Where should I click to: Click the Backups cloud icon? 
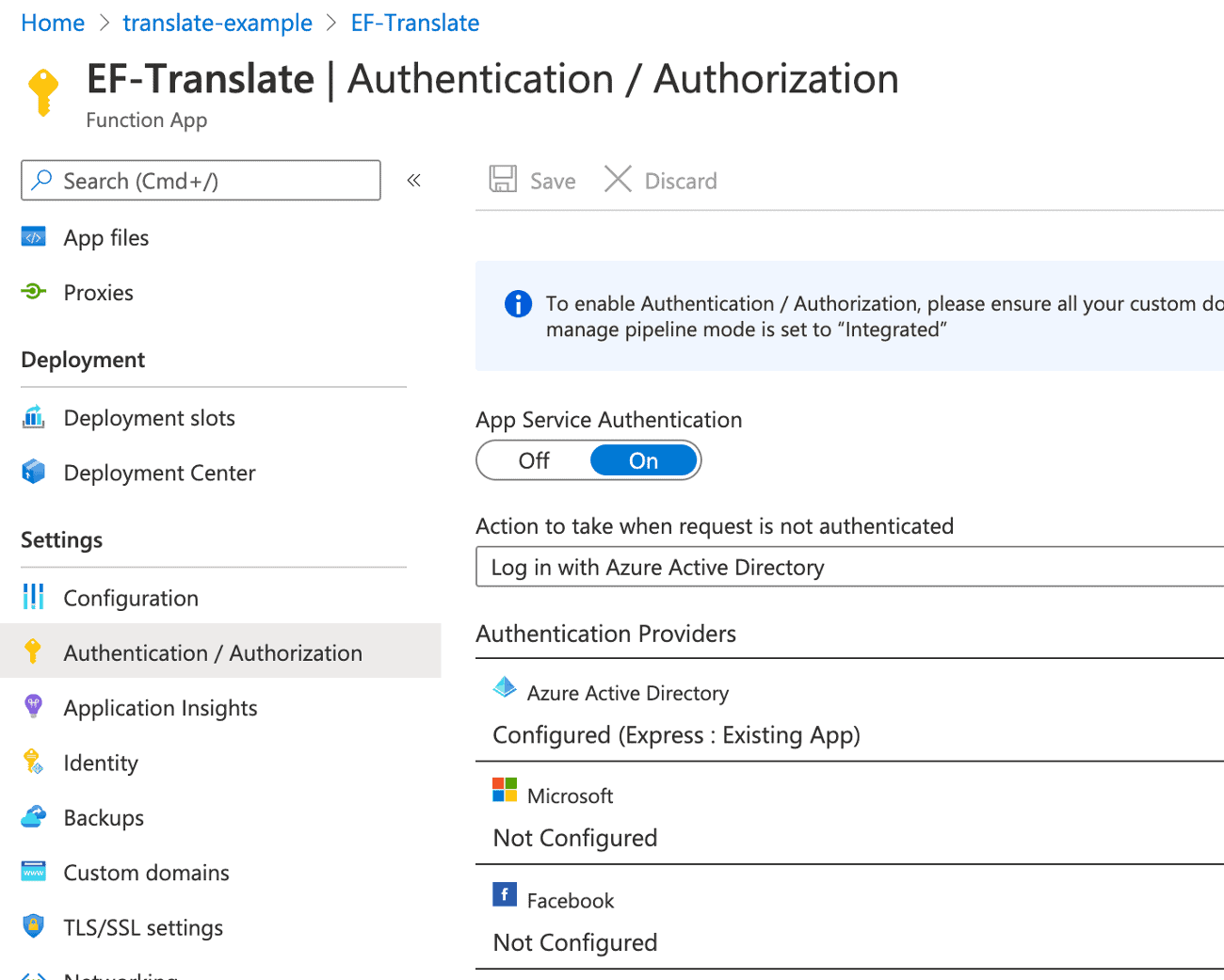tap(33, 817)
